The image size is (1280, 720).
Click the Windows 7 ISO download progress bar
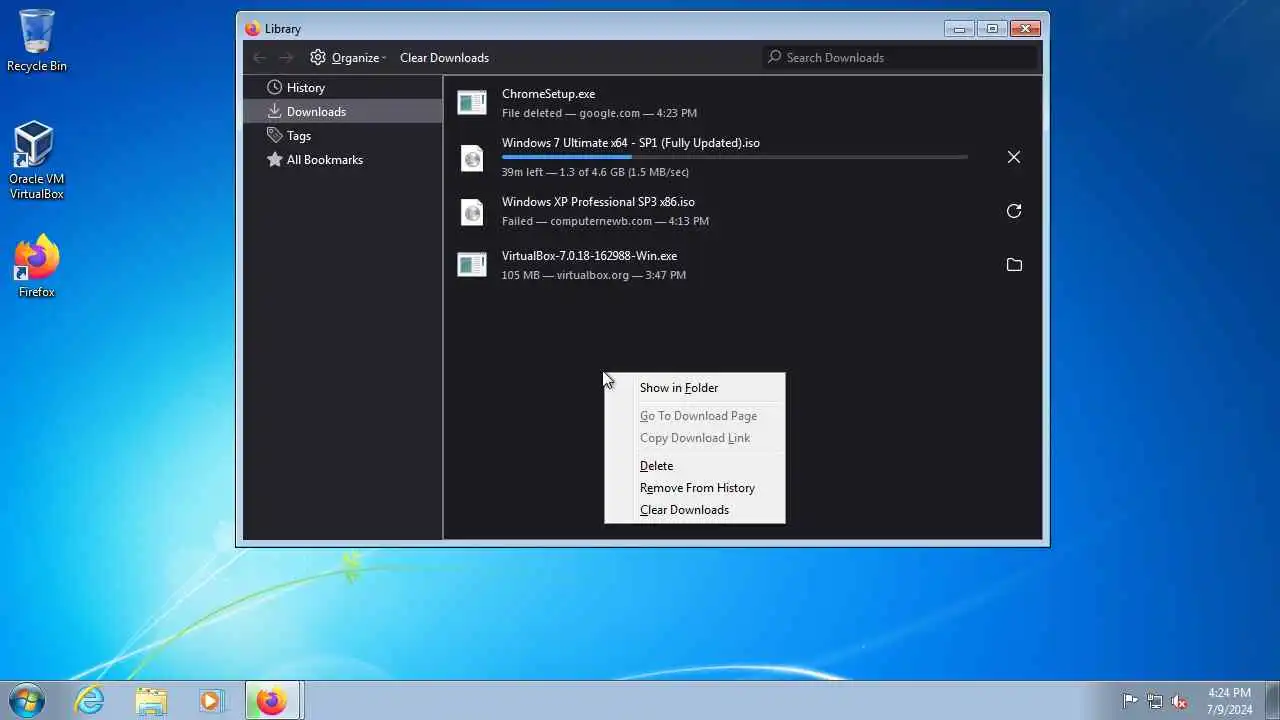[735, 157]
